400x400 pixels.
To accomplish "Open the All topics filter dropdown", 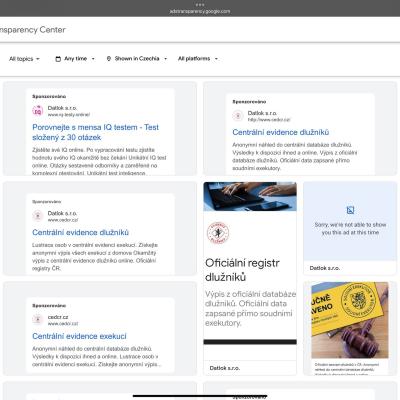I will tap(24, 59).
